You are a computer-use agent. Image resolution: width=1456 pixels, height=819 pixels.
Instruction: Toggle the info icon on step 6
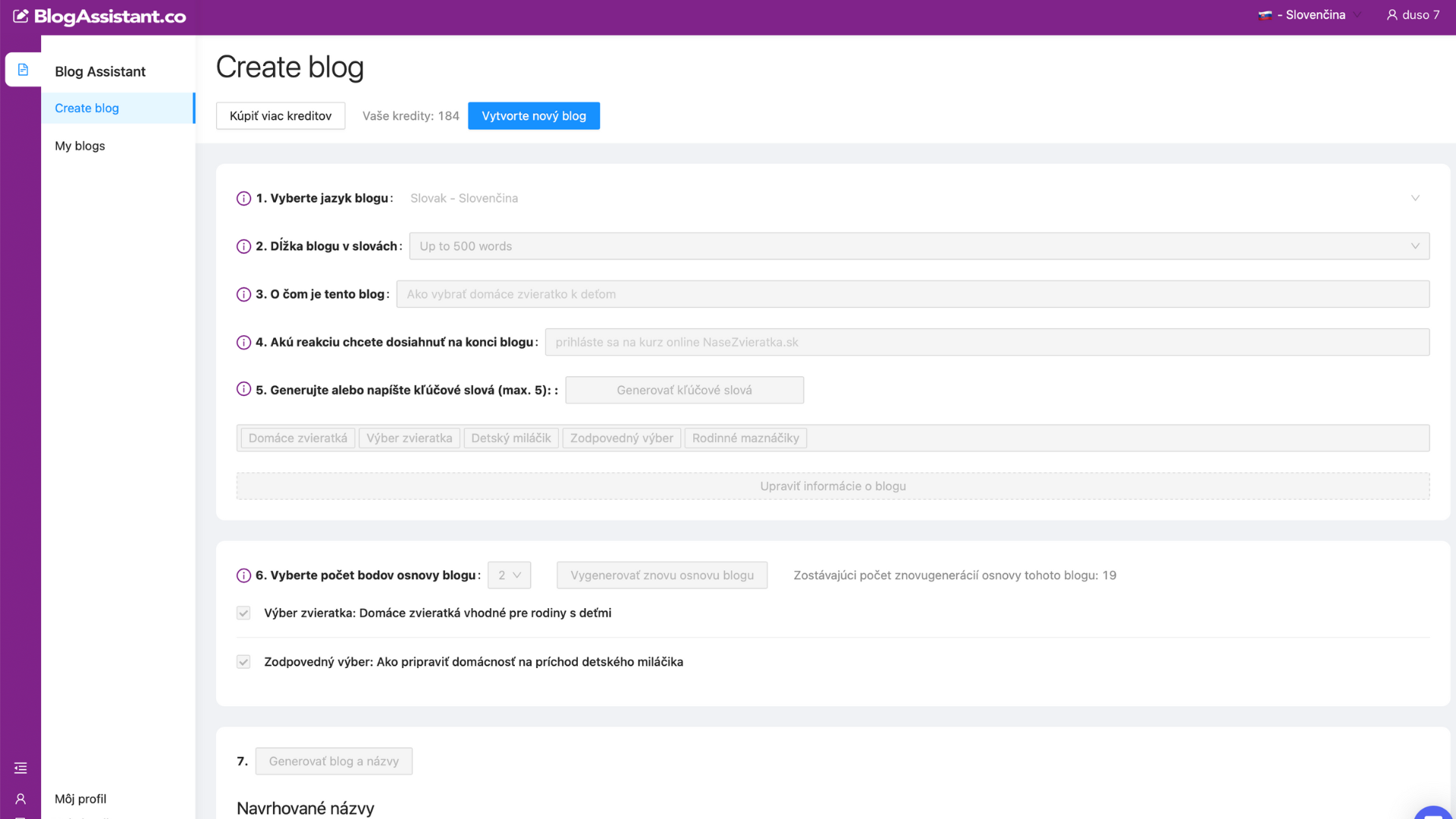(x=243, y=575)
